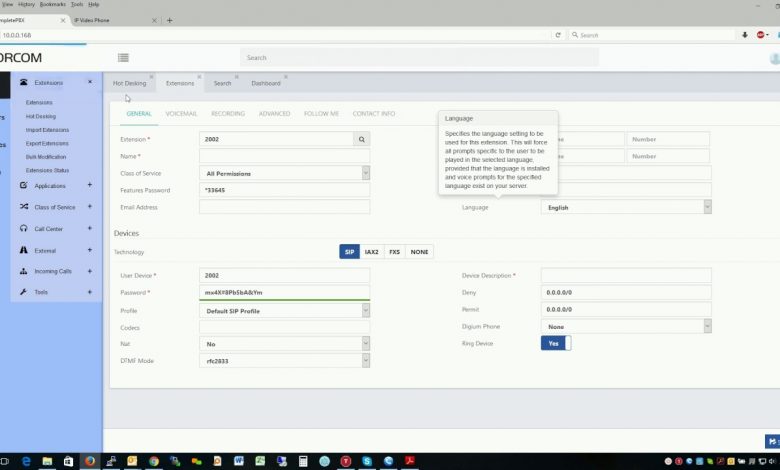The image size is (780, 470).
Task: Close the Hot Desking tab with its X
Action: click(x=153, y=76)
